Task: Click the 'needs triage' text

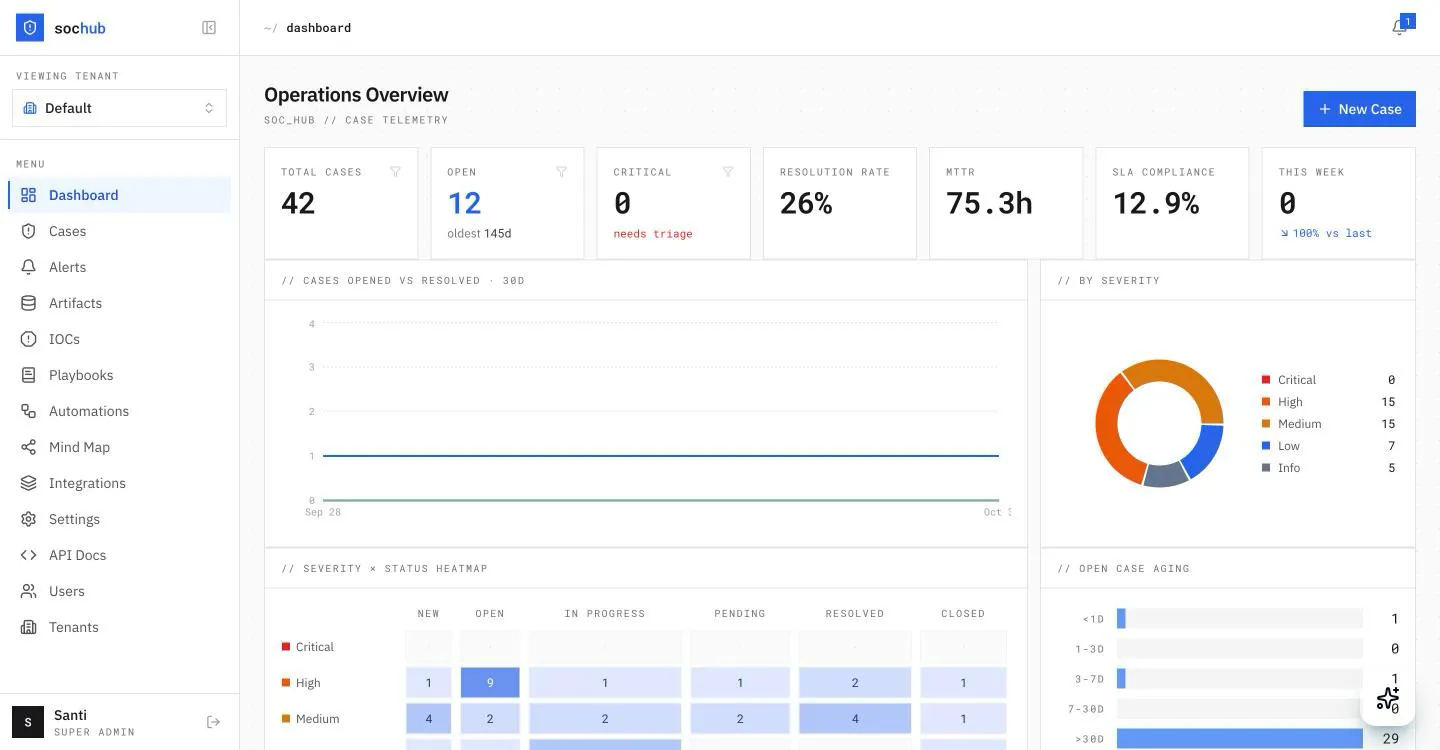Action: (653, 234)
